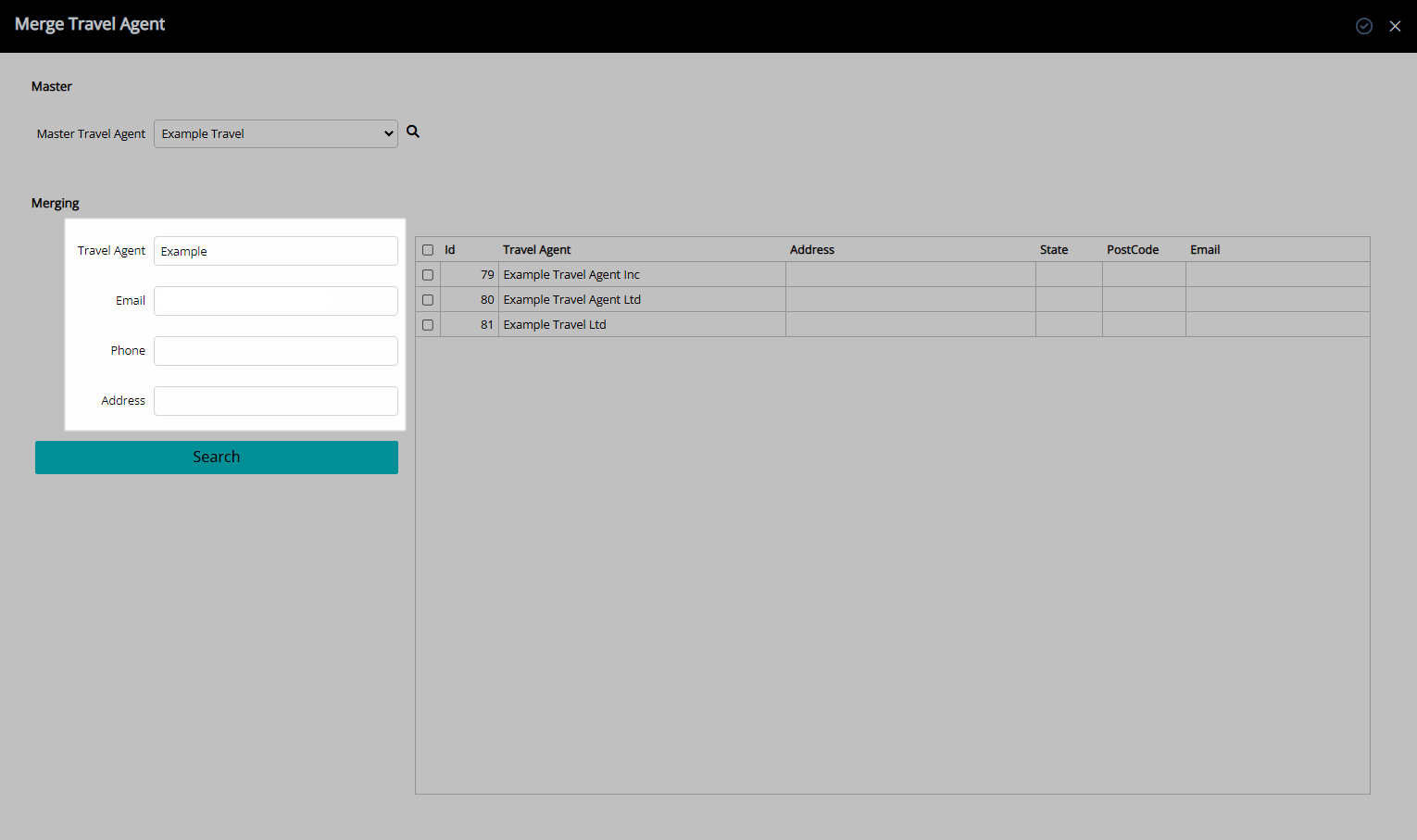Click the Id column header
This screenshot has width=1417, height=840.
coord(450,250)
